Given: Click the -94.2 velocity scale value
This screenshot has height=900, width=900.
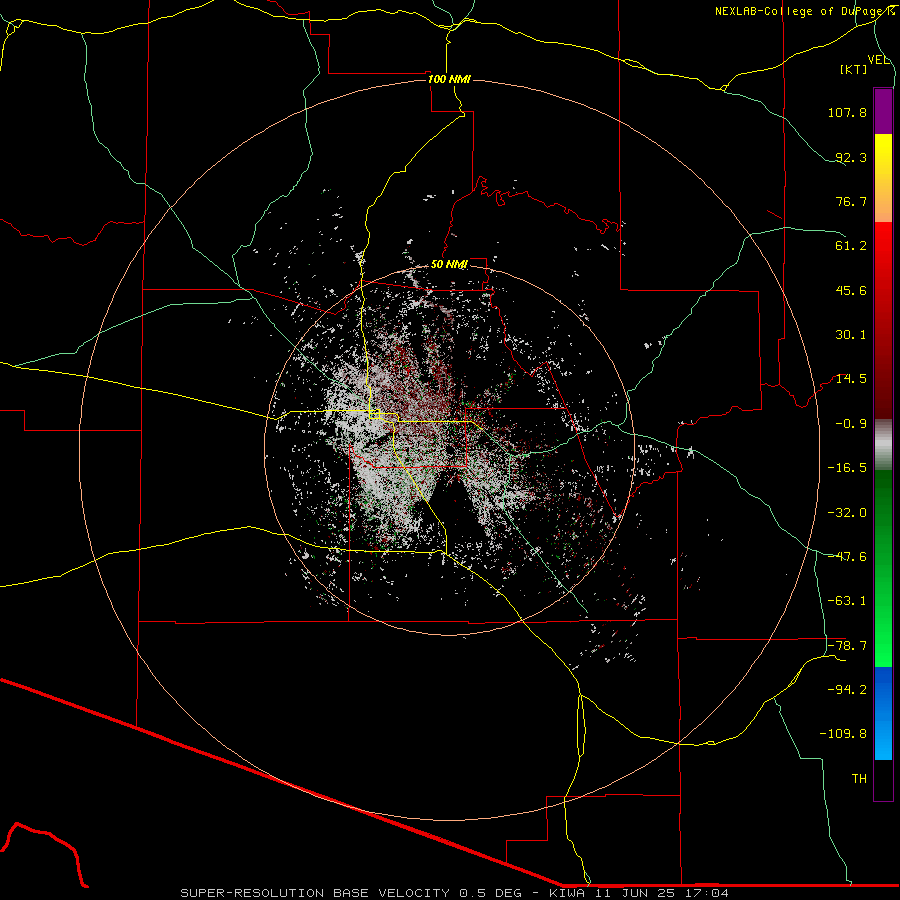Looking at the screenshot, I should point(847,689).
